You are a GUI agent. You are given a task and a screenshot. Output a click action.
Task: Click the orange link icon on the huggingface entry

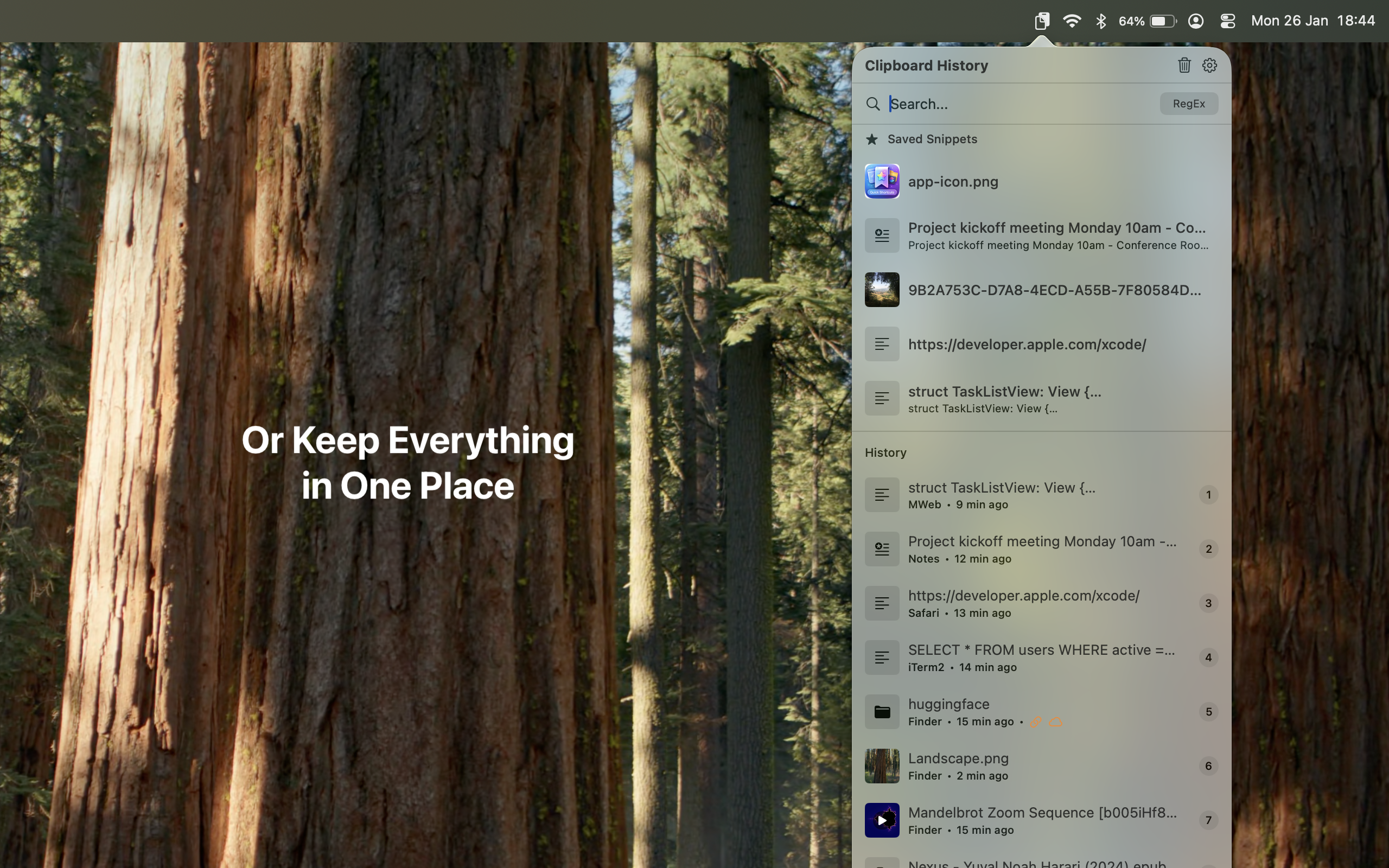coord(1036,722)
